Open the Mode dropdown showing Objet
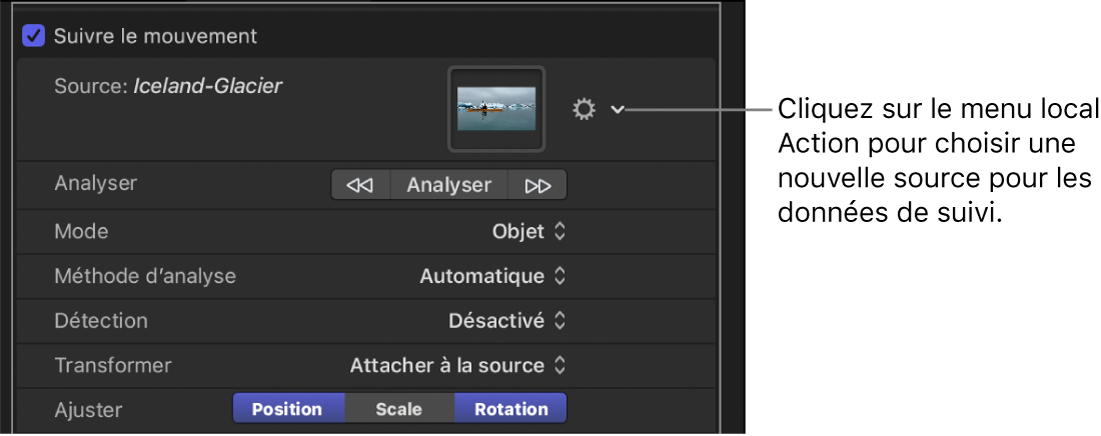This screenshot has width=1101, height=436. (530, 231)
